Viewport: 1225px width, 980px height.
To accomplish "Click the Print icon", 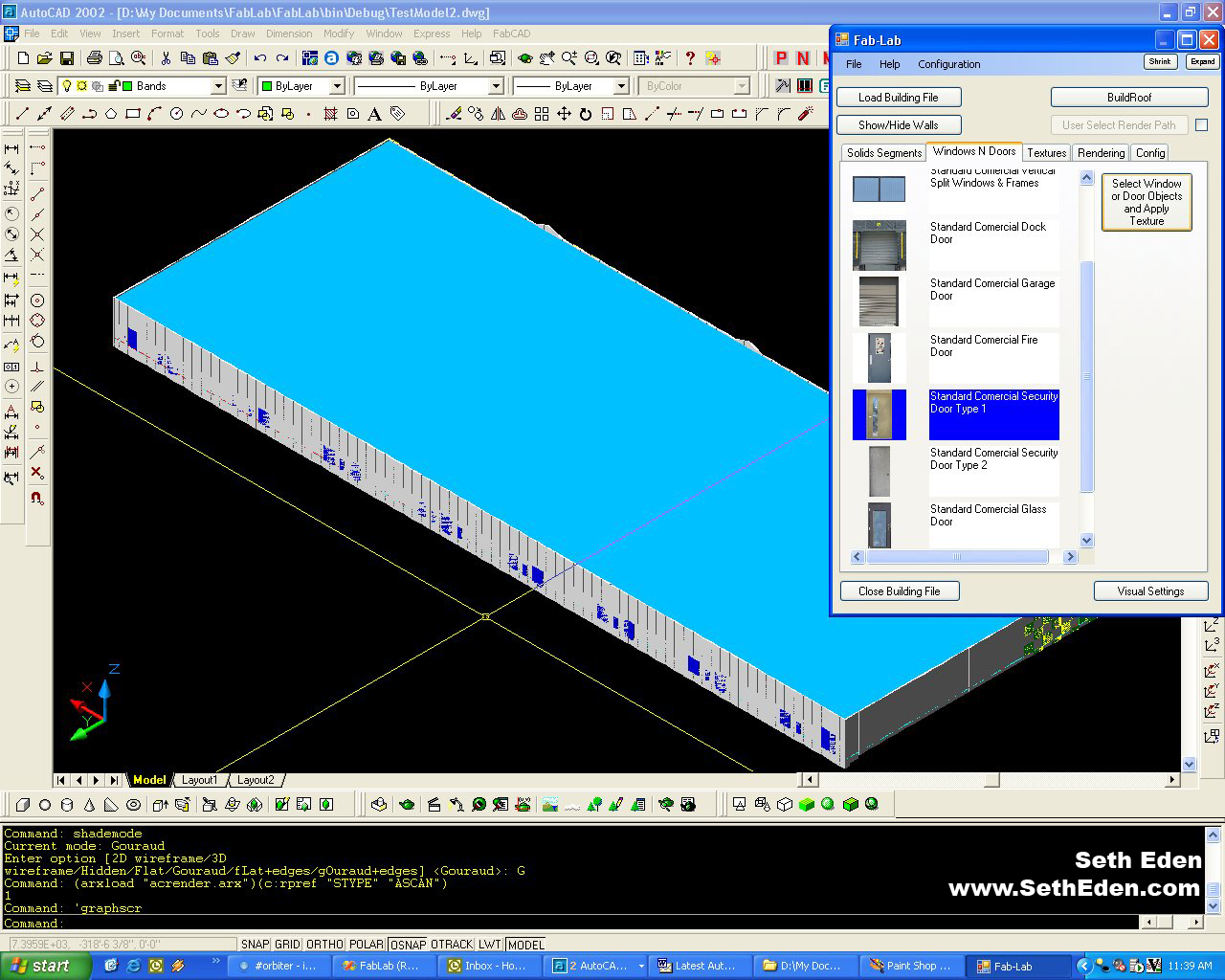I will tap(94, 58).
